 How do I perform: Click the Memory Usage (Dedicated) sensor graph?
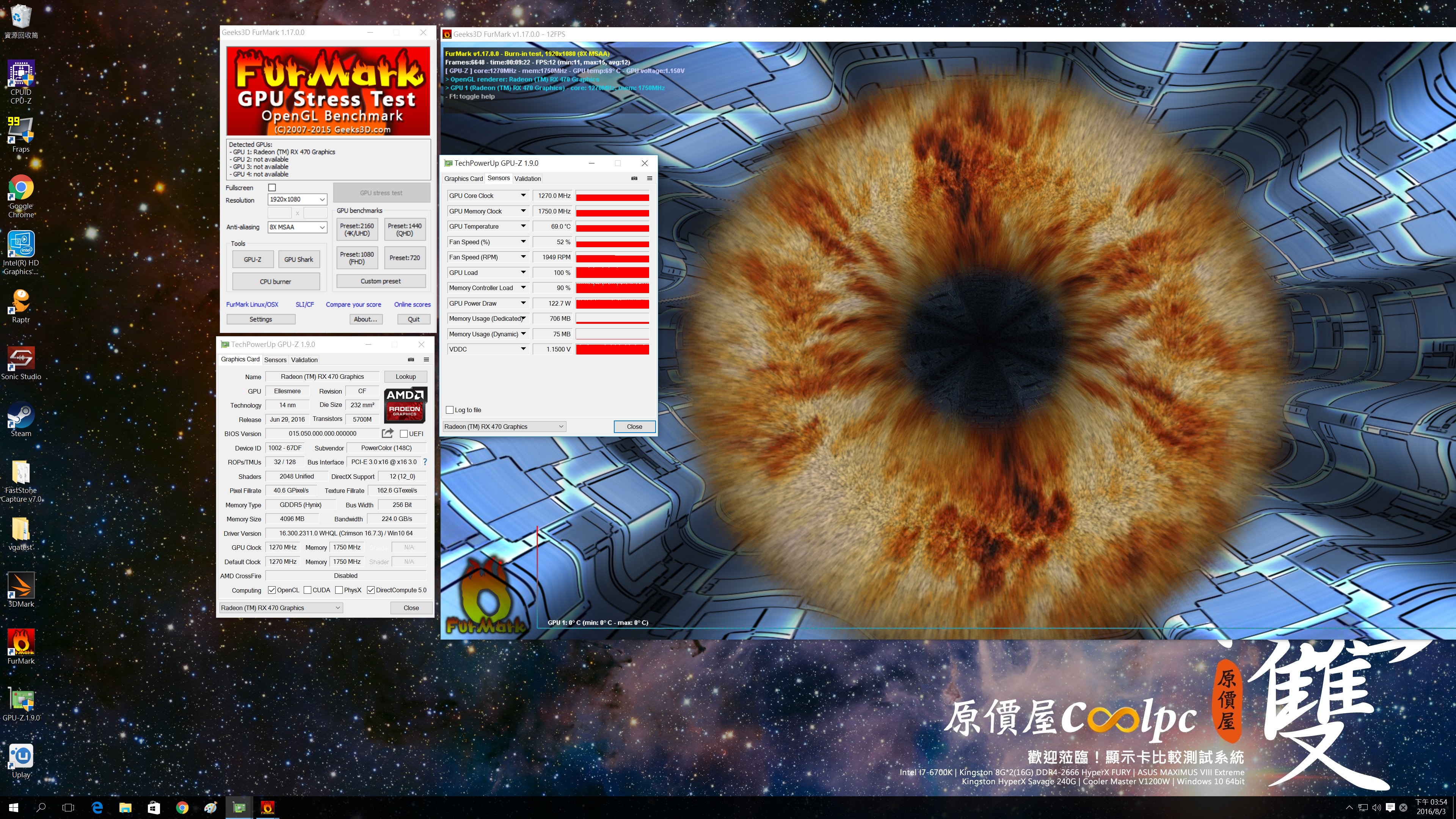[612, 319]
